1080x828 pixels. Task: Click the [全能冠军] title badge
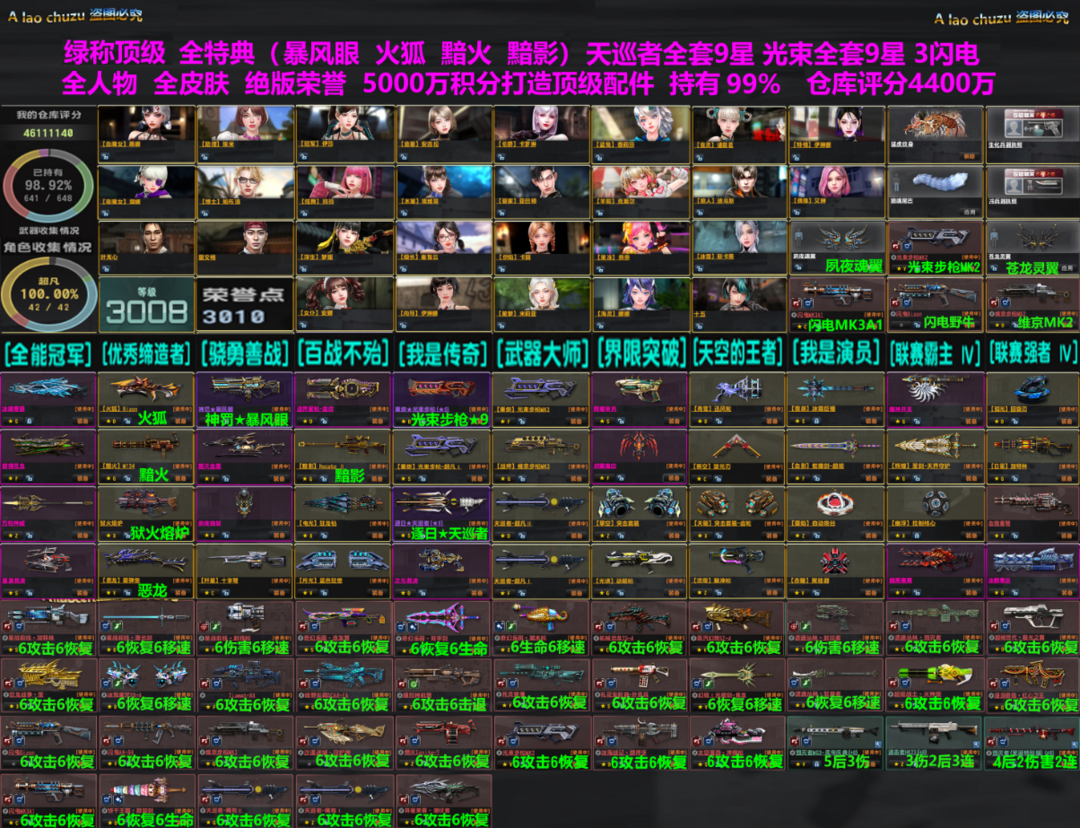tap(48, 353)
